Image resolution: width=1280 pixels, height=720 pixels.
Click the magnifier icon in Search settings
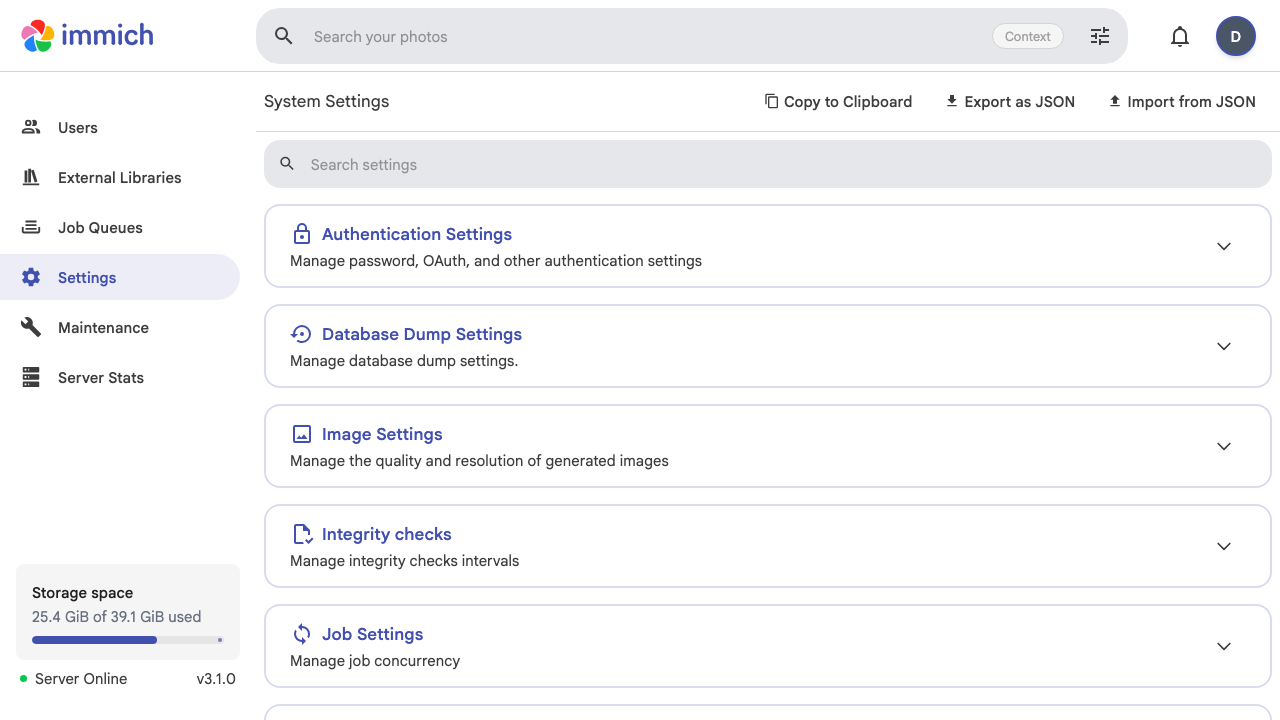pyautogui.click(x=287, y=164)
